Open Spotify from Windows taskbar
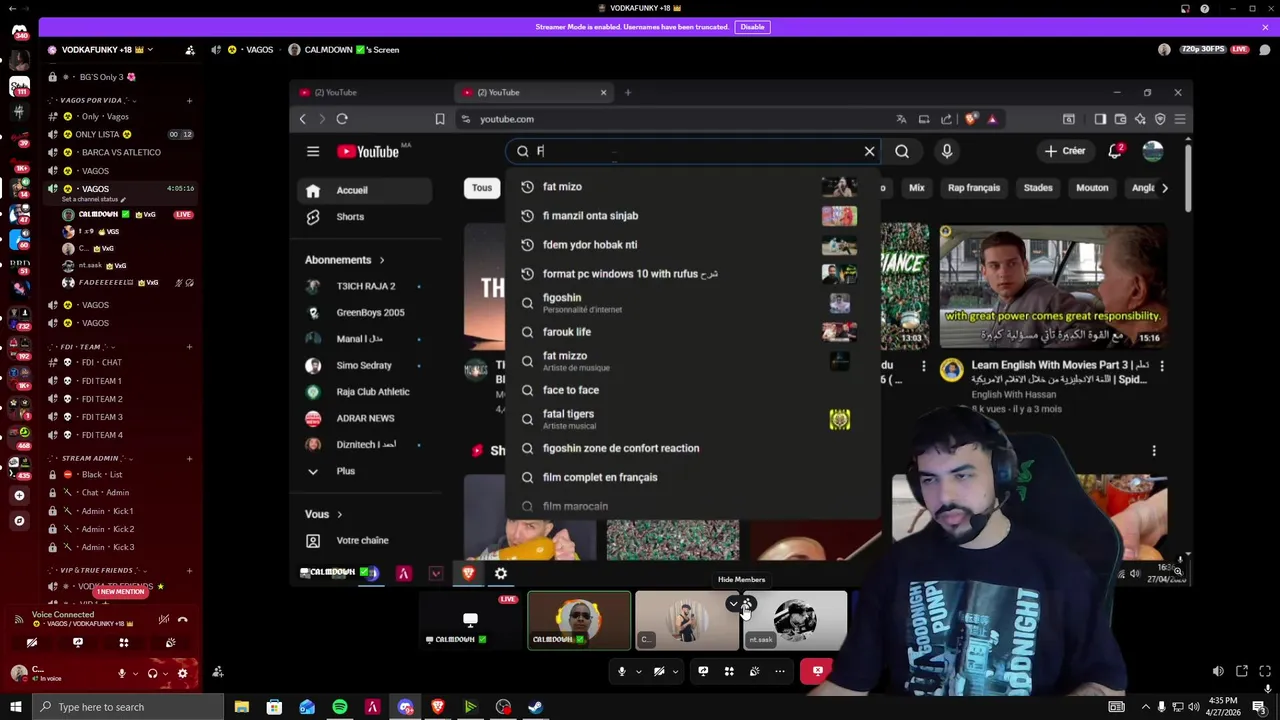The height and width of the screenshot is (720, 1280). (340, 707)
